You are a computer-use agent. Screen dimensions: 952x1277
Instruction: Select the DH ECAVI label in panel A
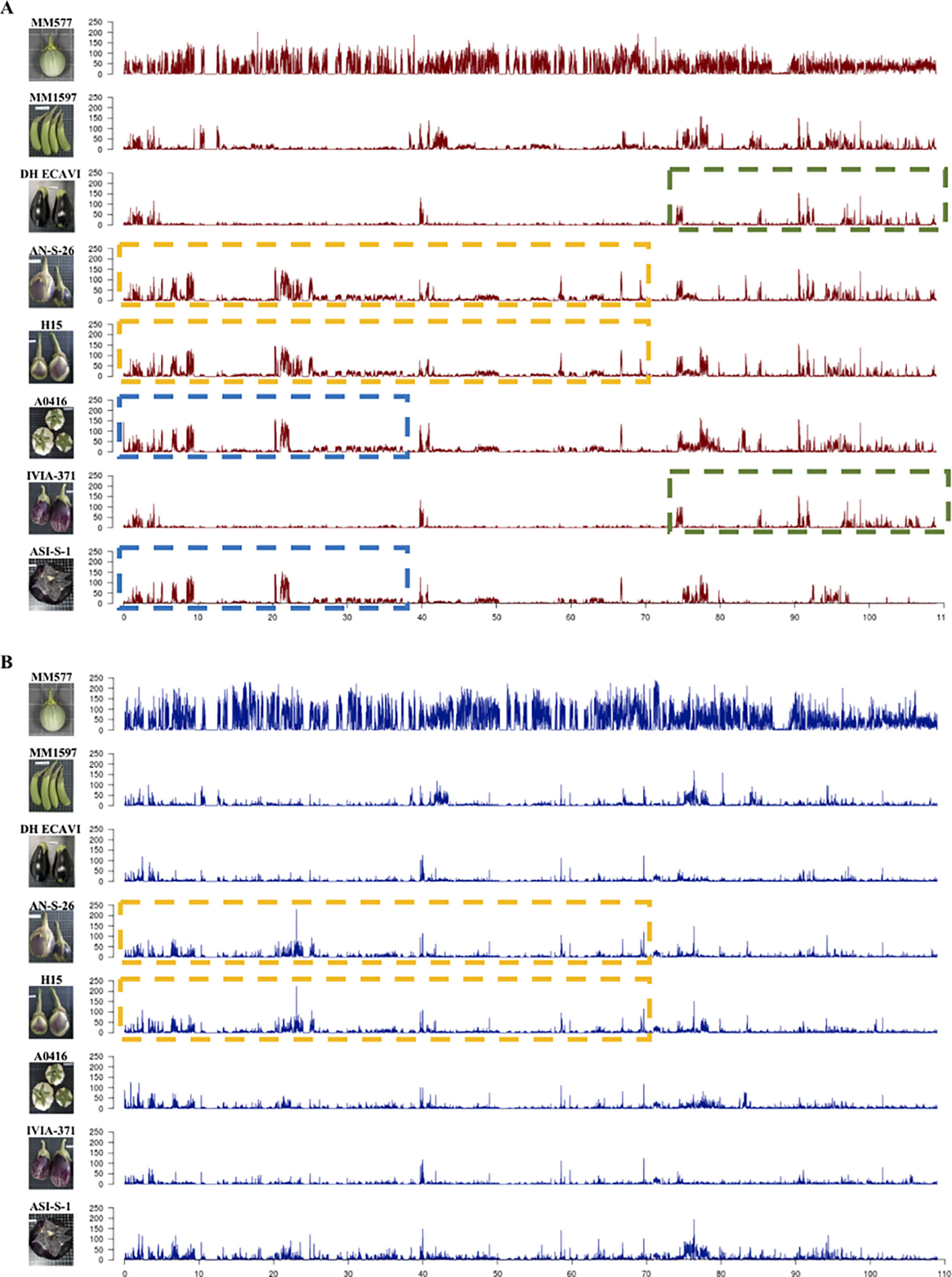[50, 174]
